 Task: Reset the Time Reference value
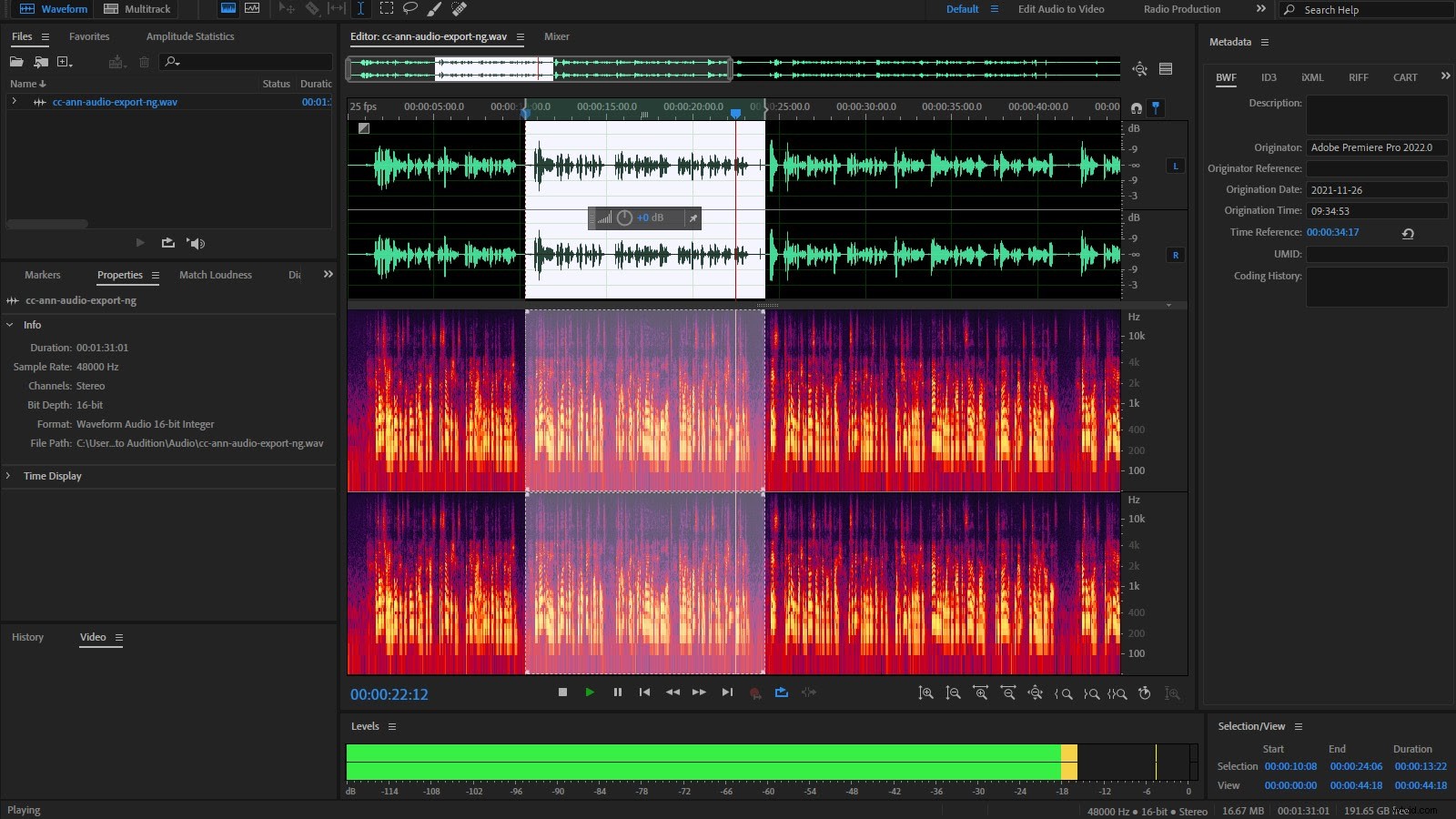point(1406,232)
